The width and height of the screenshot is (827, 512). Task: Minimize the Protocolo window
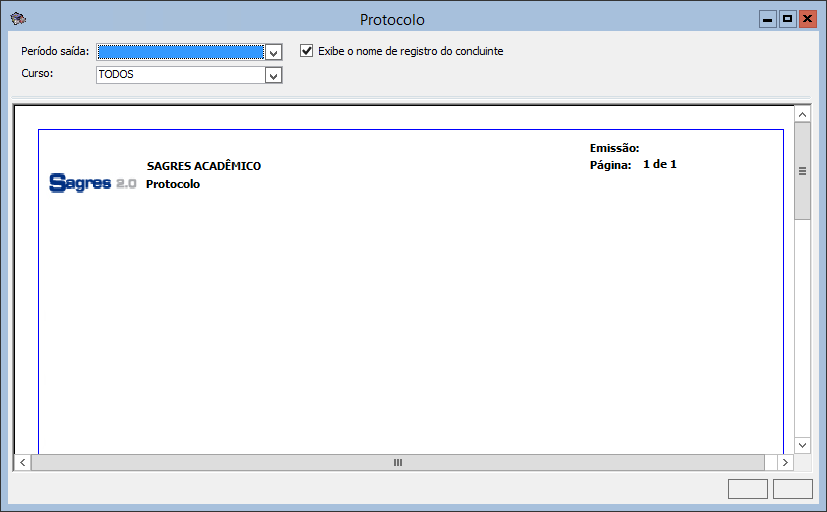(x=768, y=19)
